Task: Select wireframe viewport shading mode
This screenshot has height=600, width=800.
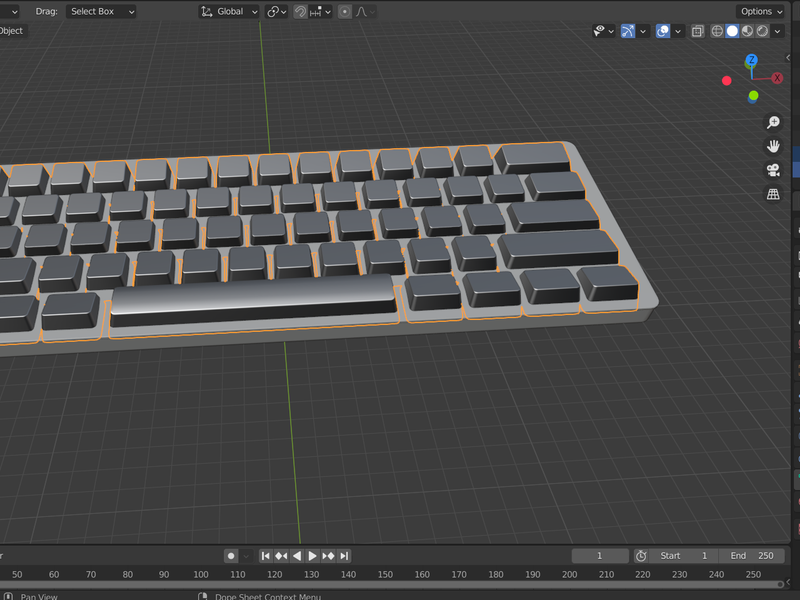Action: (x=717, y=31)
